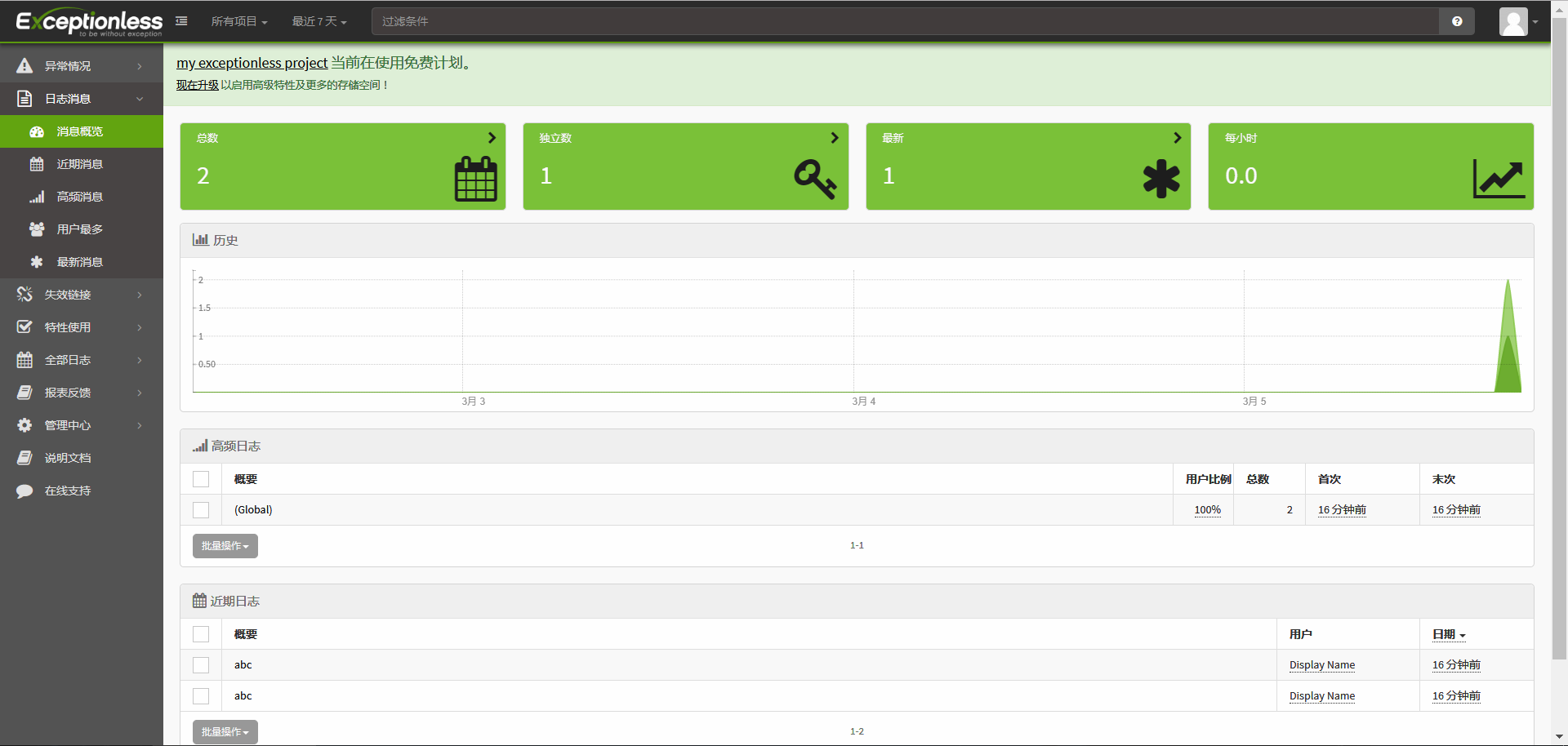Click the large calendar icon in 总数 card
Viewport: 1568px width, 746px height.
[475, 179]
